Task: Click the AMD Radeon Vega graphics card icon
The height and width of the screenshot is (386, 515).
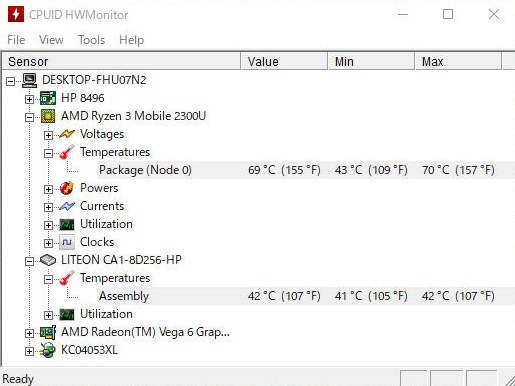Action: pyautogui.click(x=48, y=332)
